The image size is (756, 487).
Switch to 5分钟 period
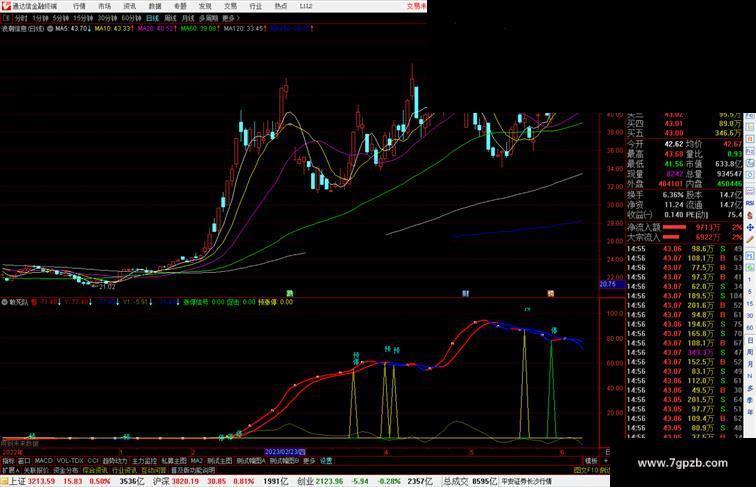pos(60,18)
